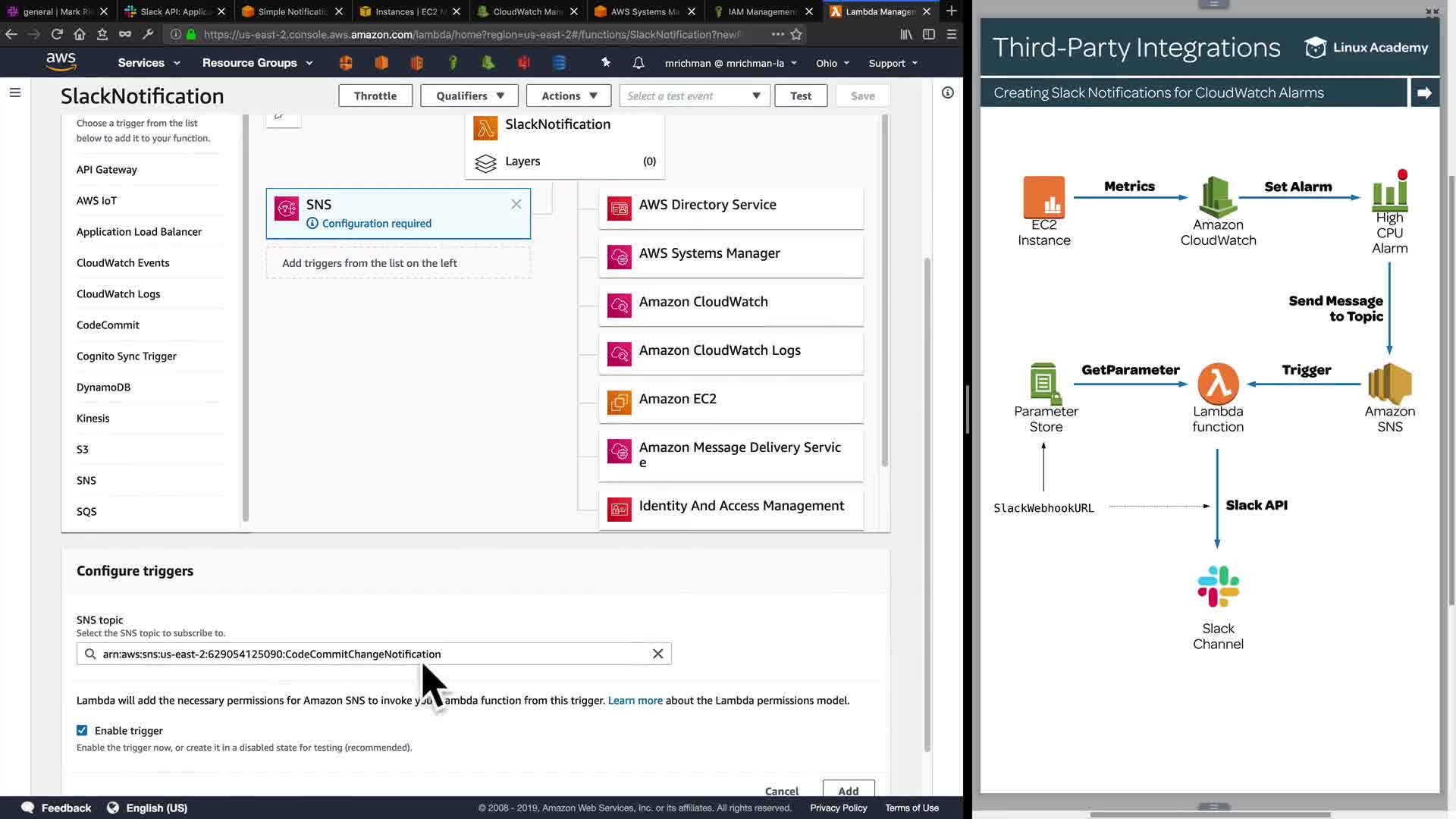
Task: Reload the page with browser refresh icon
Action: point(57,34)
